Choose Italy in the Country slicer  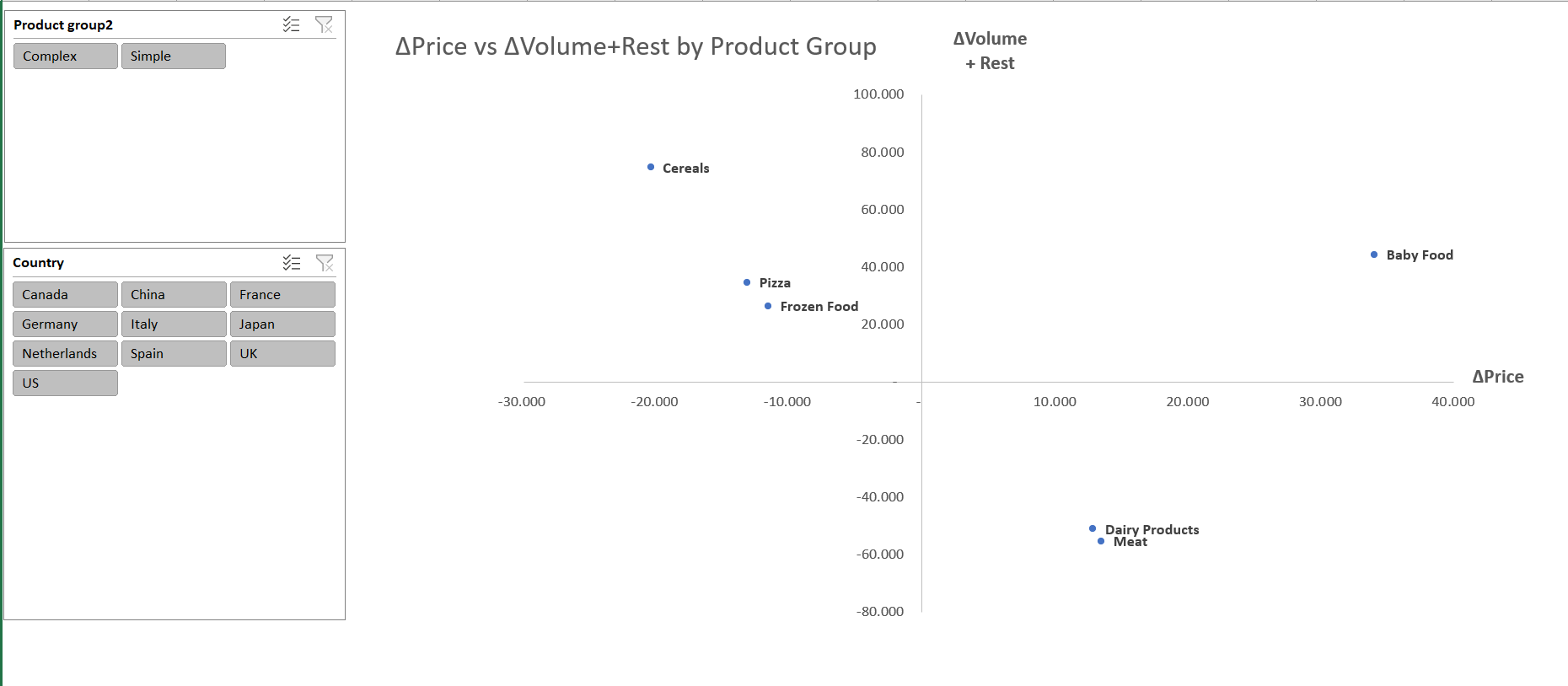(174, 324)
